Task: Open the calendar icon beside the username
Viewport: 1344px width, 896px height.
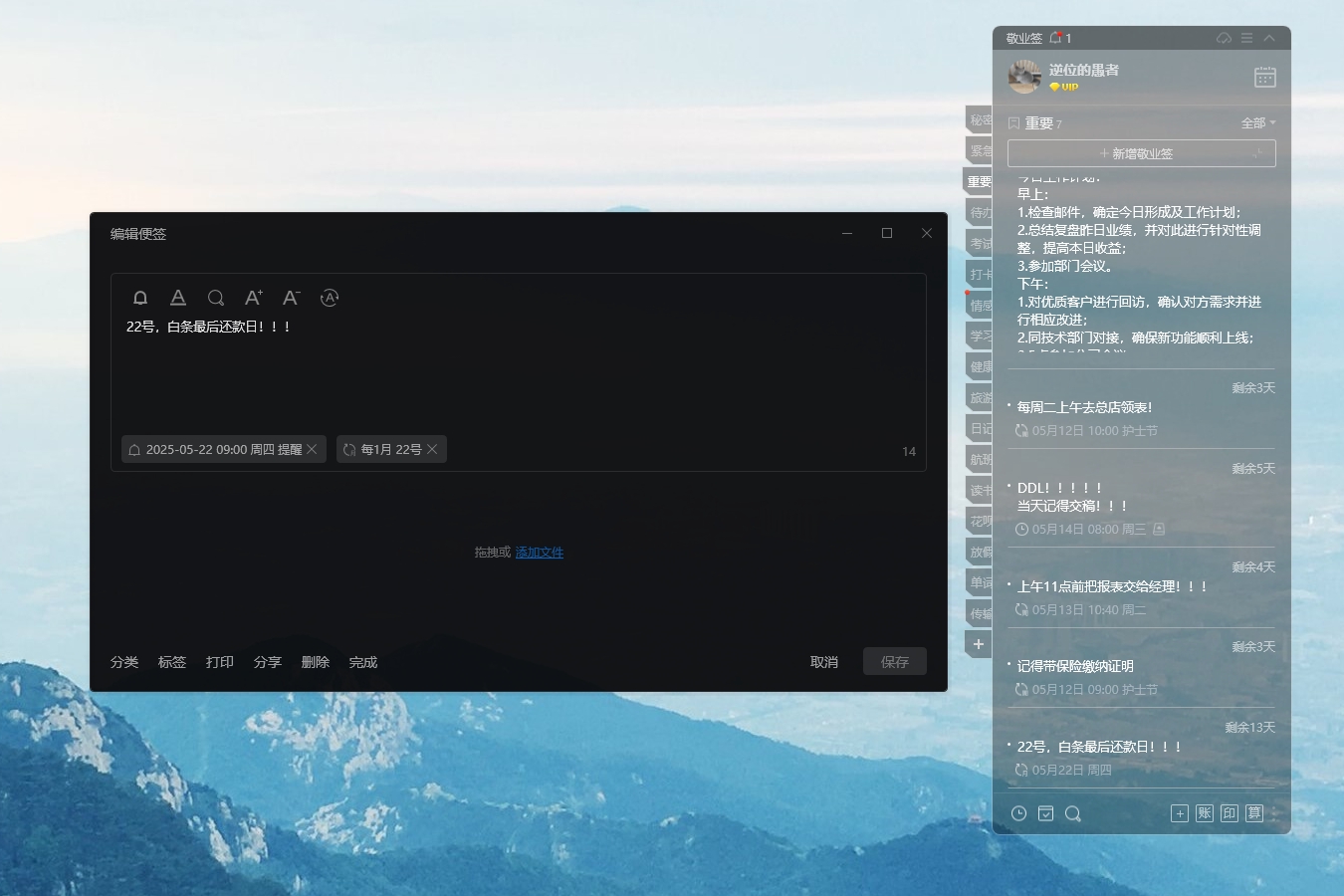Action: point(1264,77)
